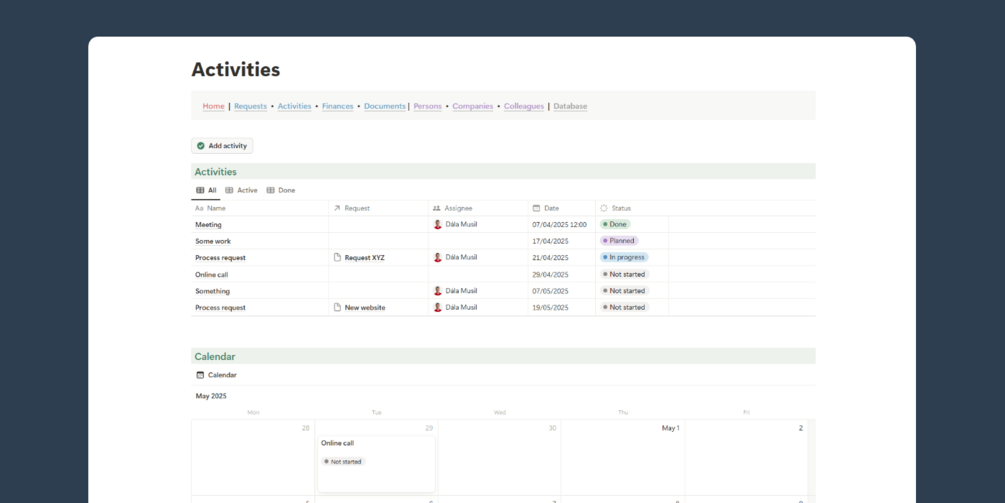This screenshot has height=503, width=1005.
Task: Click the Calendar section heading
Action: 215,356
